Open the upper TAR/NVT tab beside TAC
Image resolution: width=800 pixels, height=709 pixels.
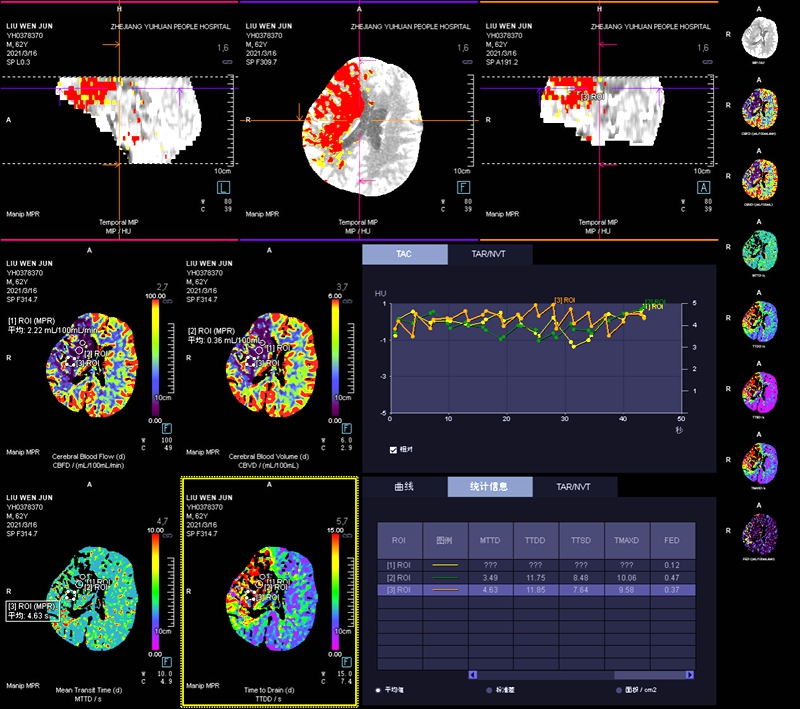(490, 255)
